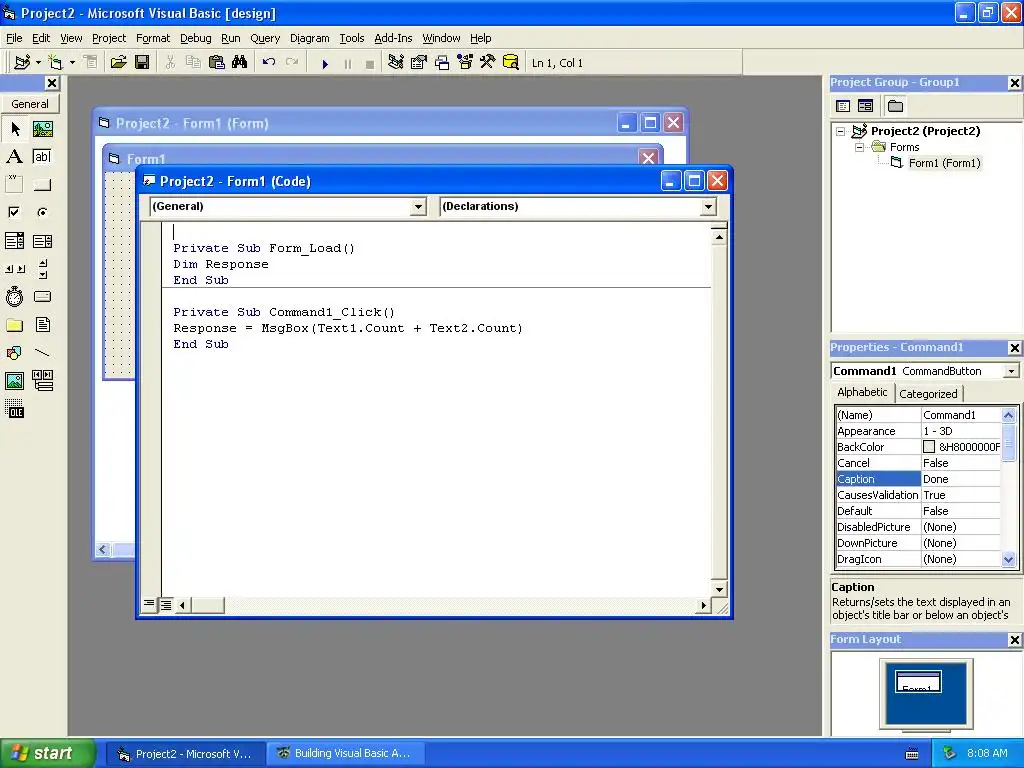Open the (General) object dropdown
The height and width of the screenshot is (768, 1024).
coord(418,207)
